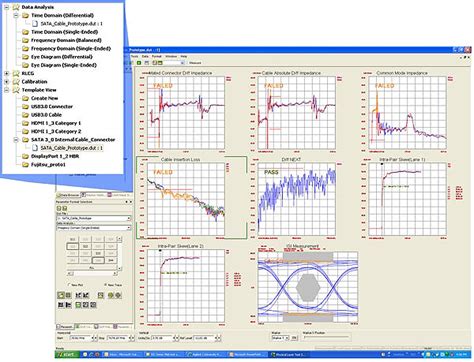This screenshot has height=362, width=474.
Task: Click the Windows Start button
Action: [x=67, y=354]
